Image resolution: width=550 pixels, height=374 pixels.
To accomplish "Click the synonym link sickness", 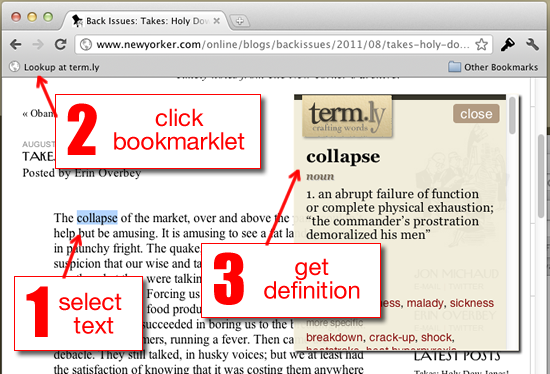I will point(472,303).
